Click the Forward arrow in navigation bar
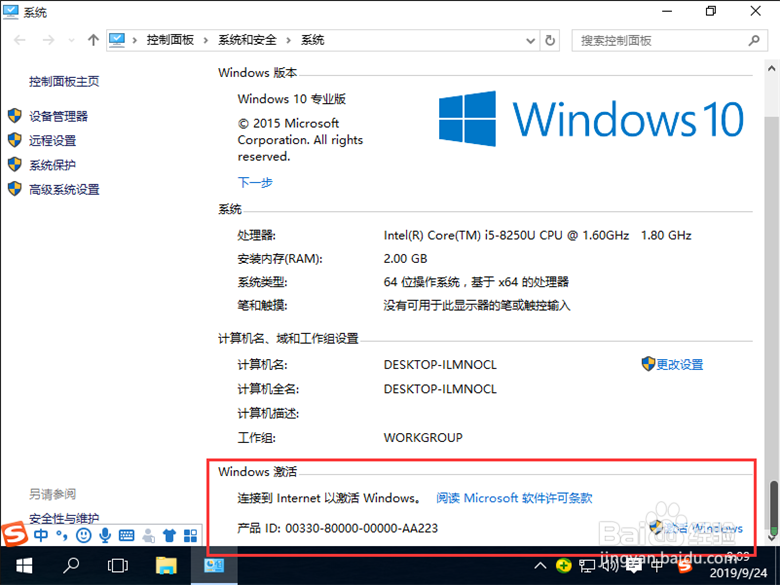This screenshot has width=780, height=585. pyautogui.click(x=48, y=40)
